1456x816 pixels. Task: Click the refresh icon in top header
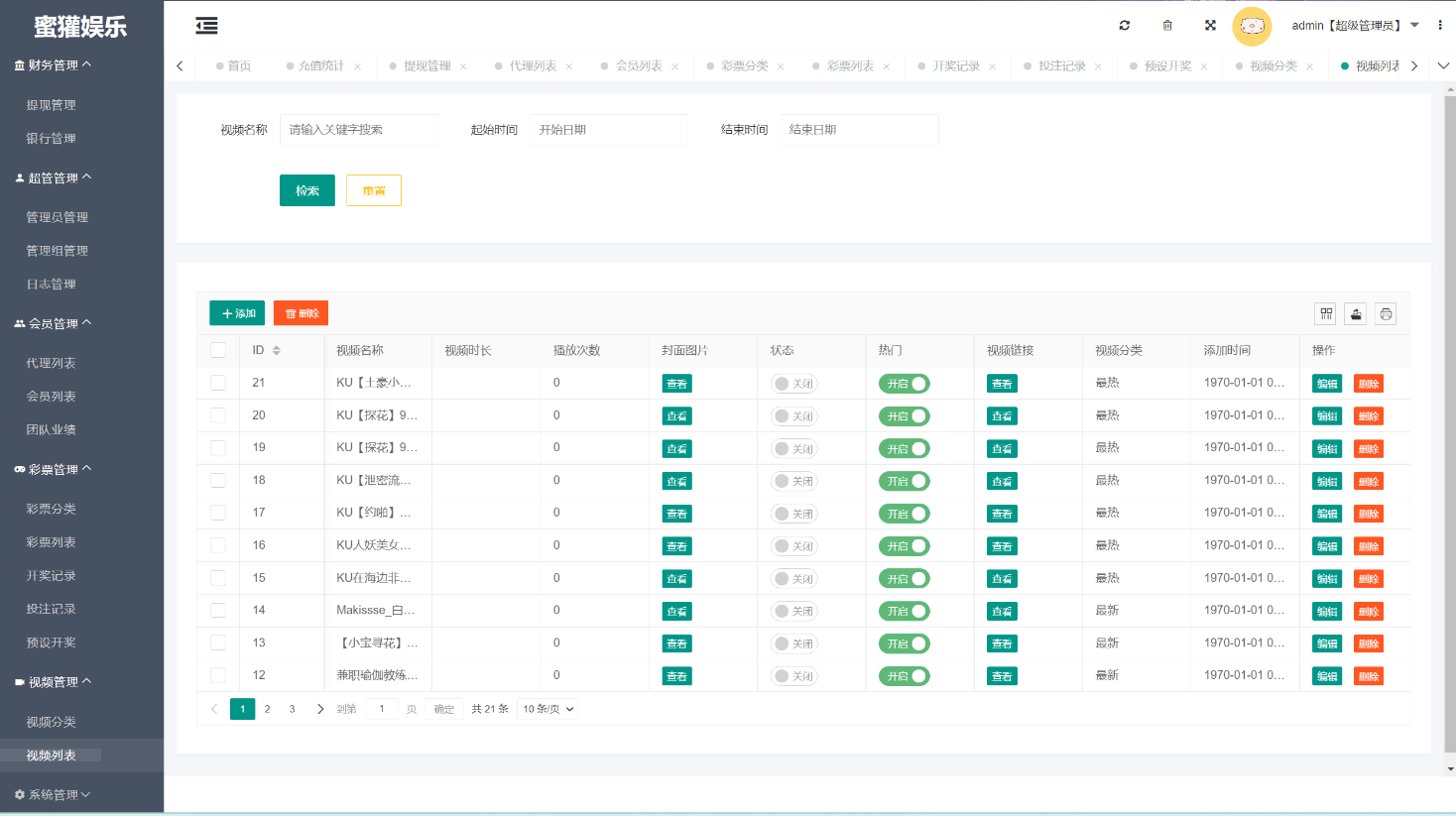click(x=1125, y=26)
